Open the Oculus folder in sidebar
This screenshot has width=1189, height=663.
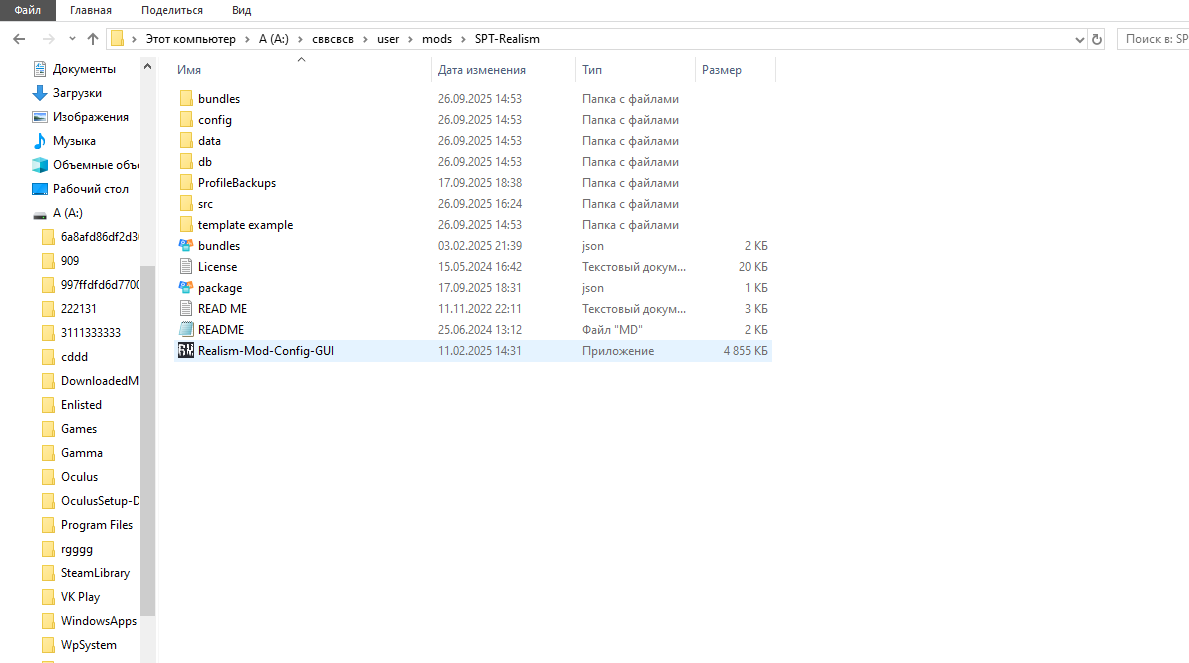coord(80,477)
